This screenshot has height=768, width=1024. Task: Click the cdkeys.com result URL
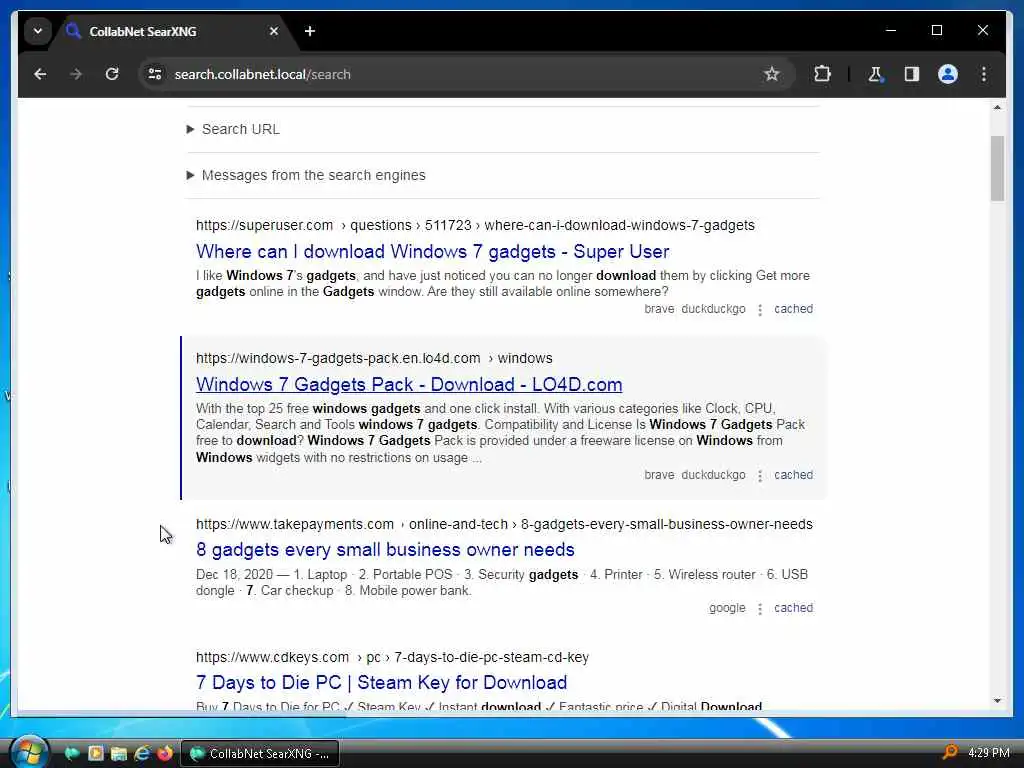[x=392, y=658]
